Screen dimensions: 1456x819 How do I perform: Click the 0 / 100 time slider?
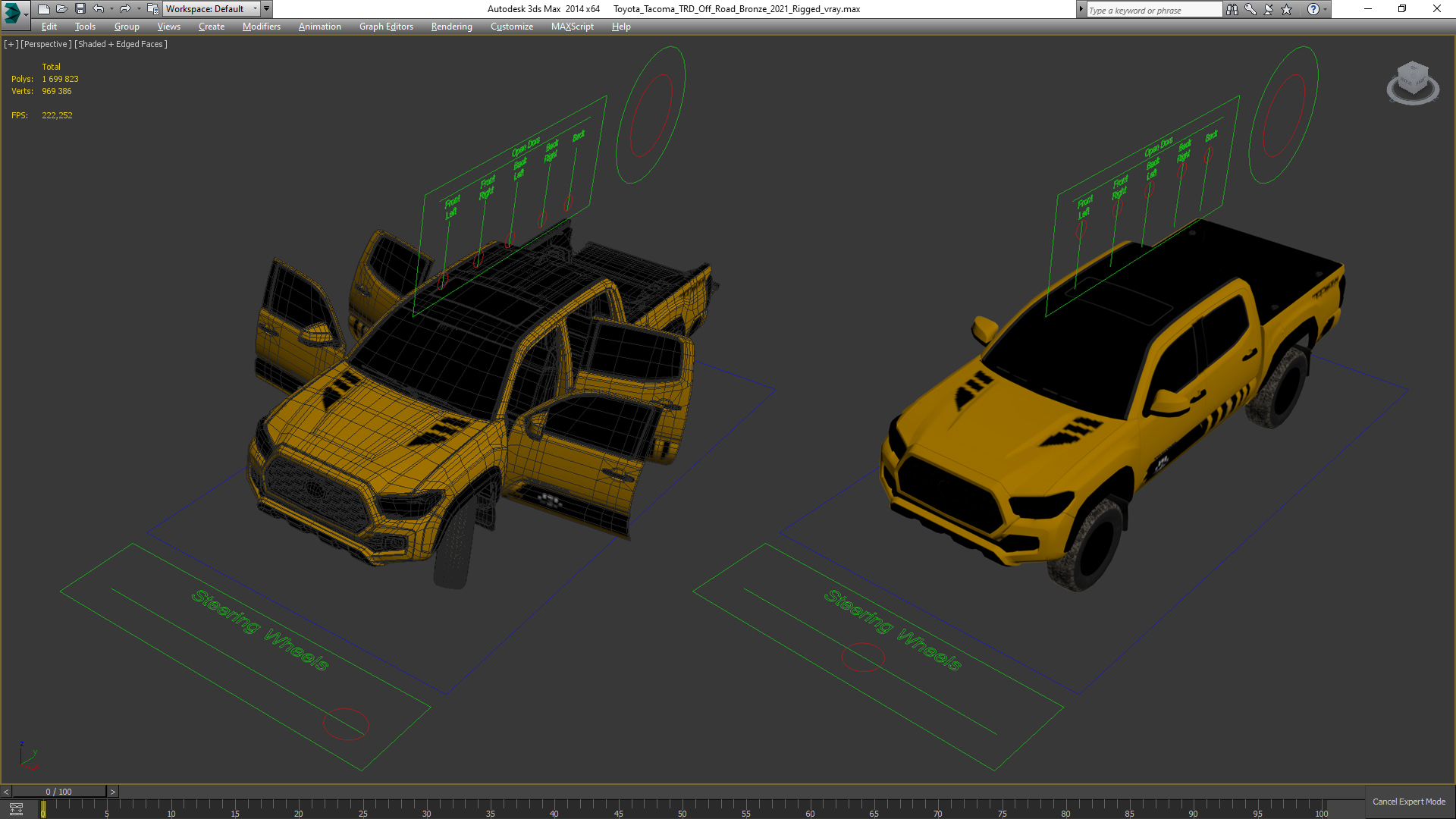(x=59, y=792)
